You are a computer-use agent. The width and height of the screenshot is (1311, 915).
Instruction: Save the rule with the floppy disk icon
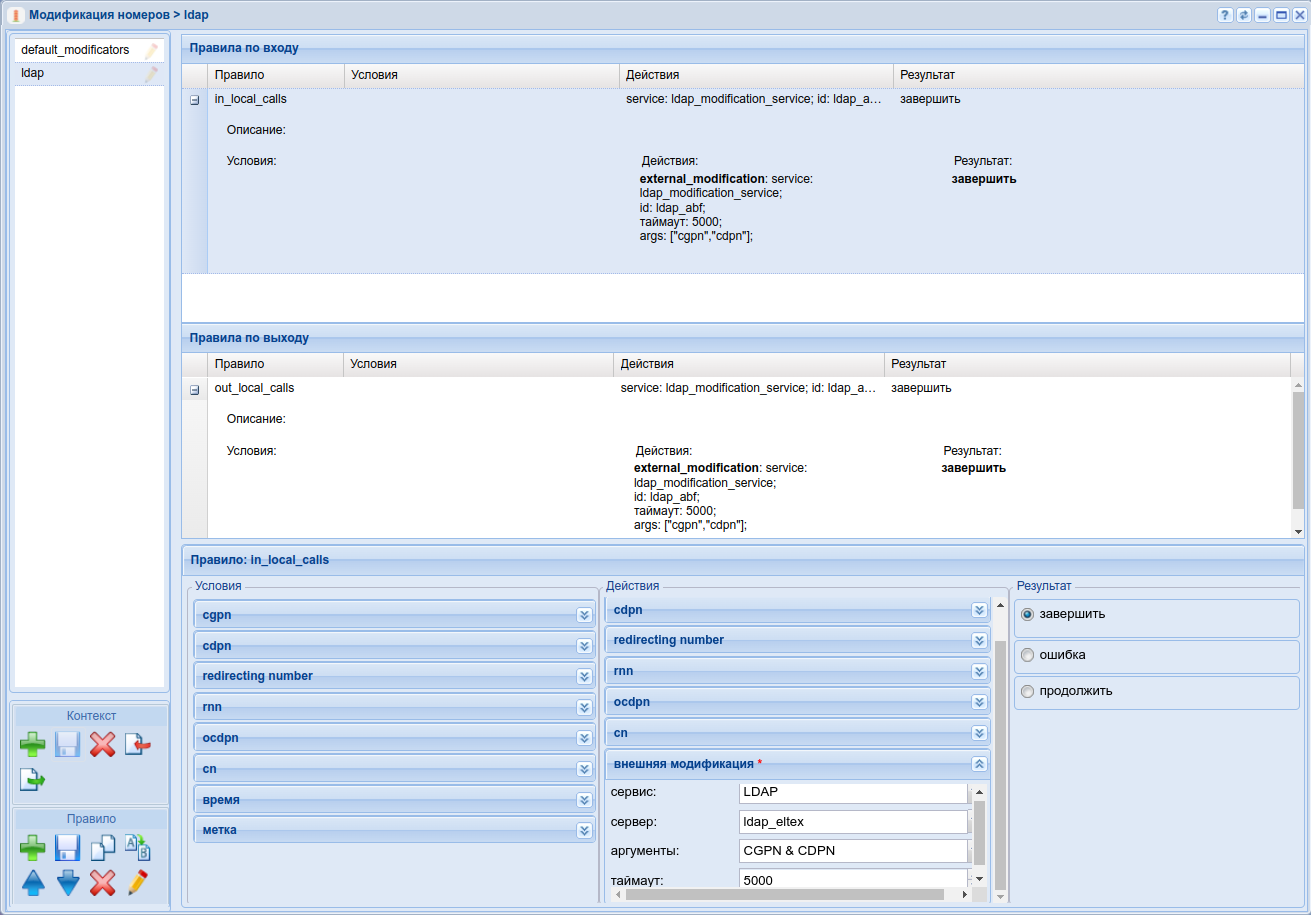click(x=67, y=848)
